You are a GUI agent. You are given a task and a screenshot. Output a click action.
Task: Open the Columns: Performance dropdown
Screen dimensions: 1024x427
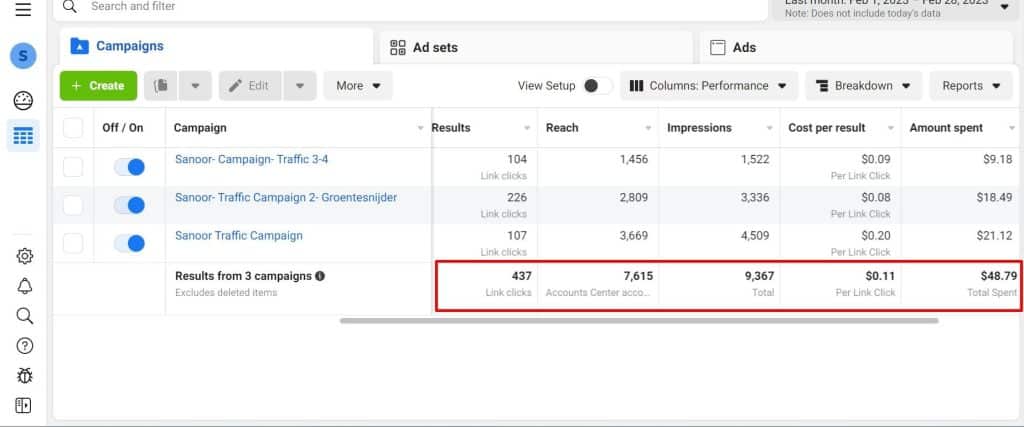pos(709,86)
